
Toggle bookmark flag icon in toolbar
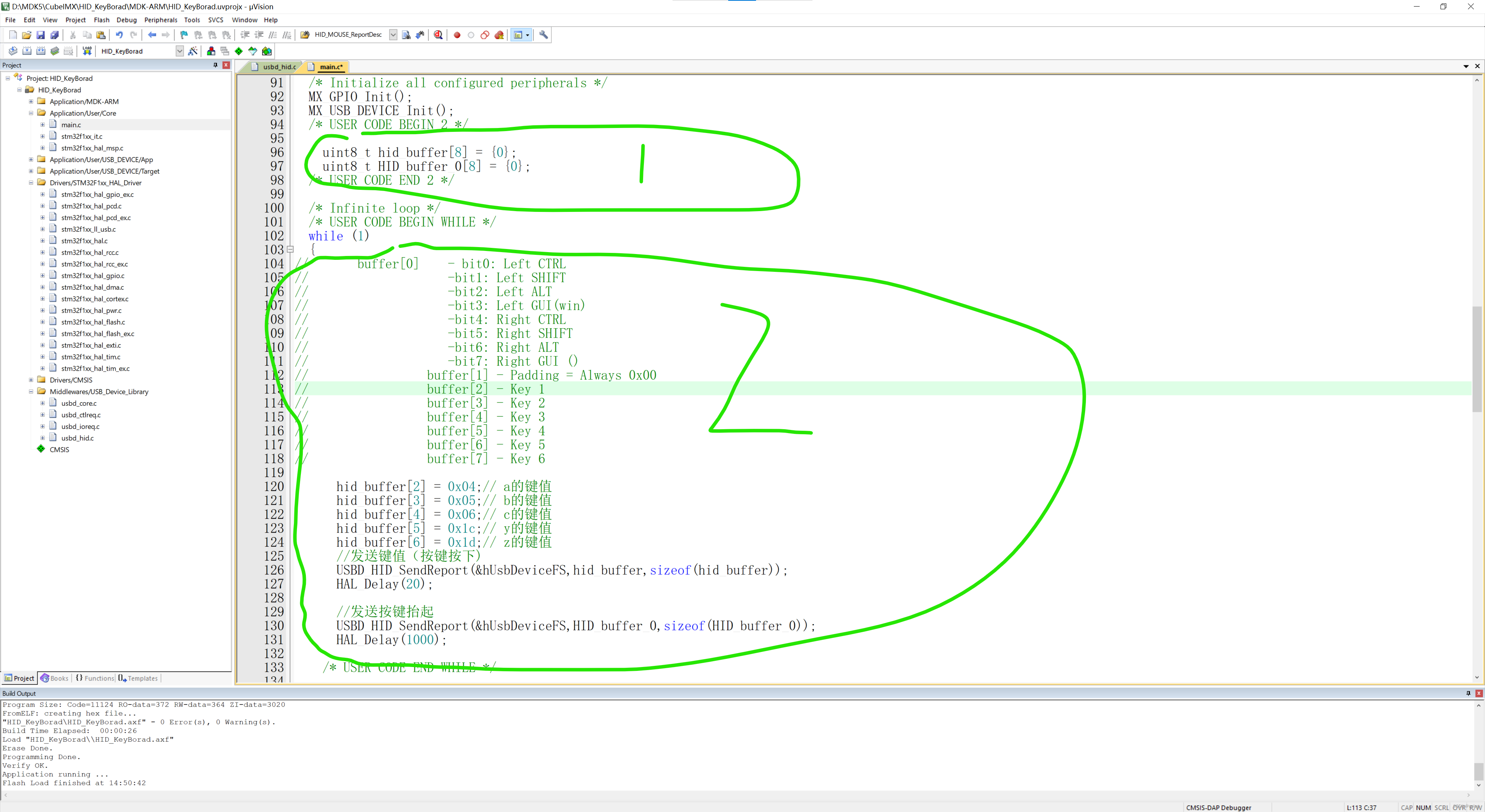point(184,35)
